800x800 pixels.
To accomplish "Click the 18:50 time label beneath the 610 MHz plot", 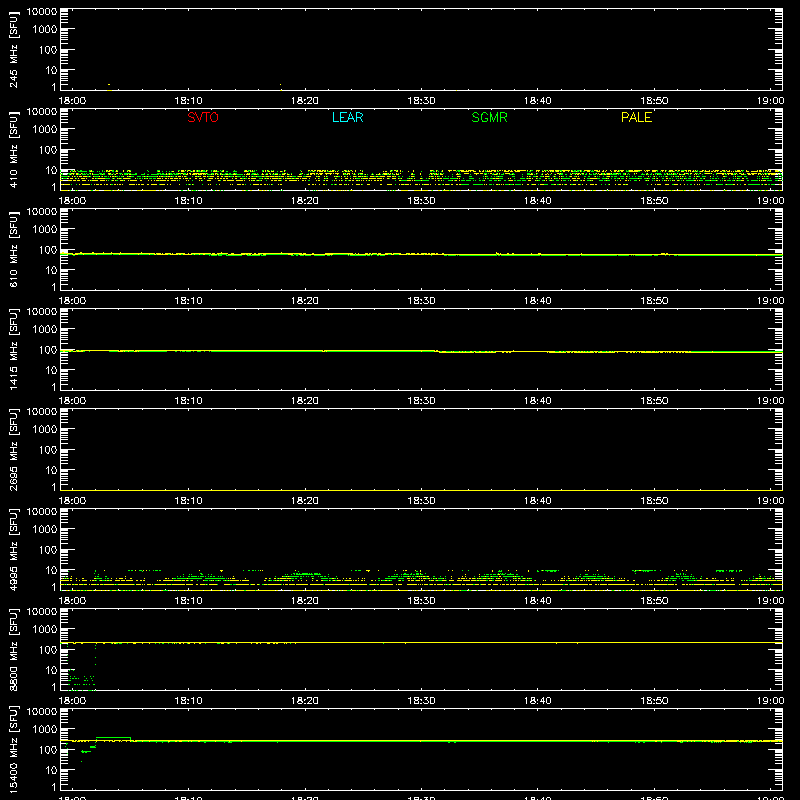I will pyautogui.click(x=654, y=301).
